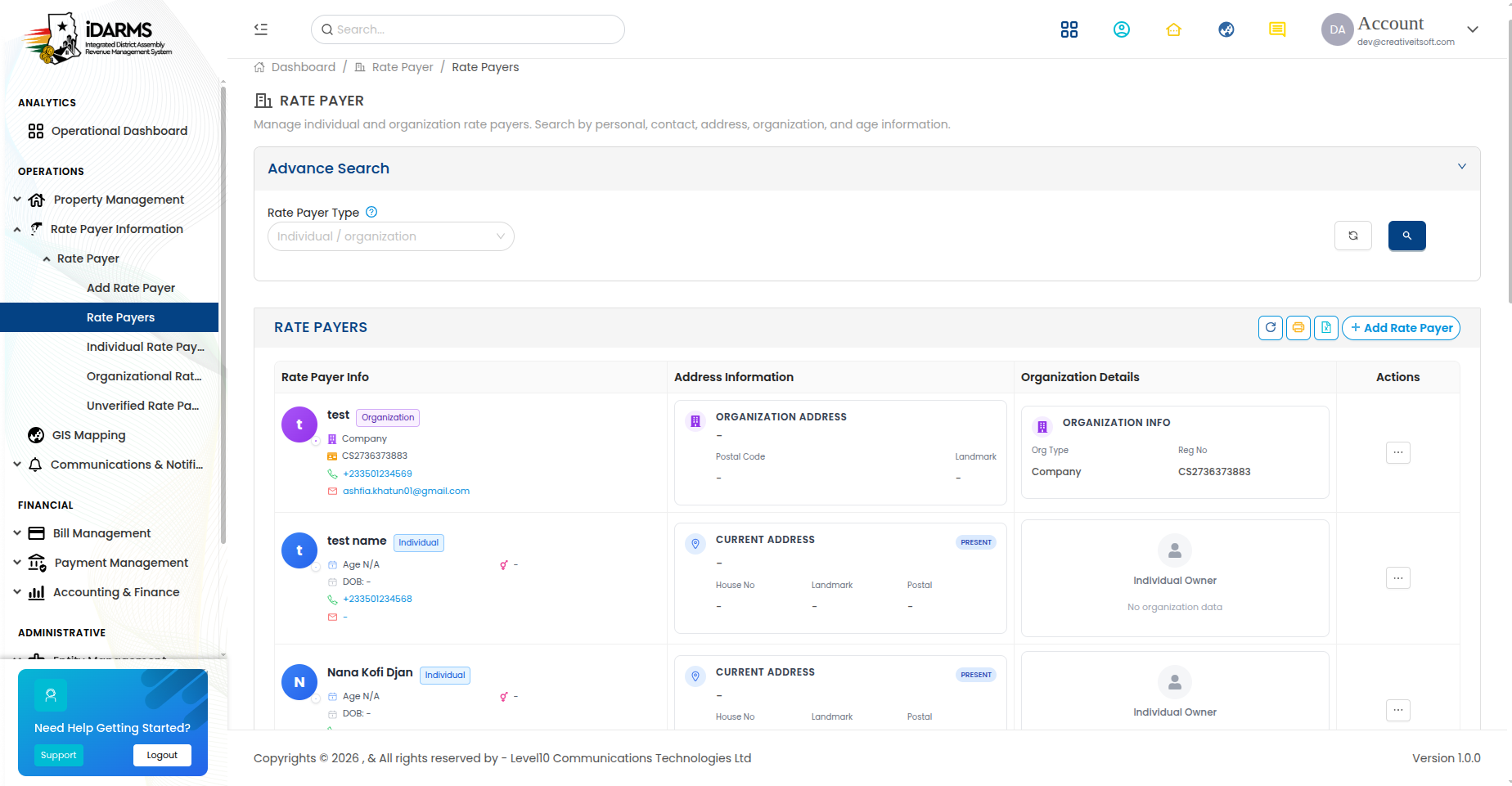Click the Rate Payer breadcrumb link
Screen dimensions: 1512x786
[x=403, y=67]
